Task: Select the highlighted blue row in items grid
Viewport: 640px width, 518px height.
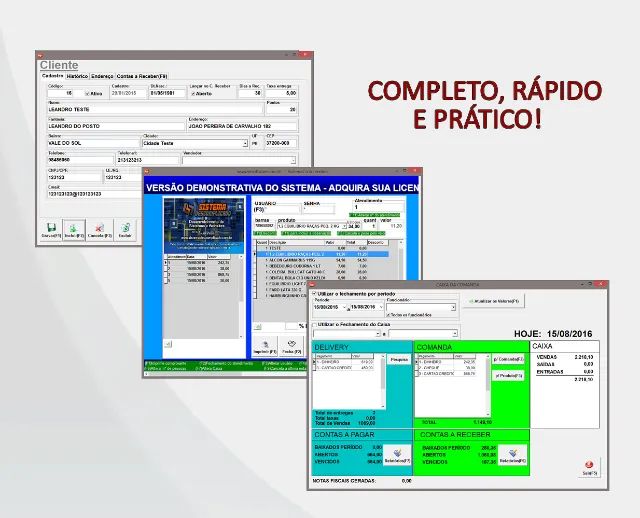Action: pos(322,254)
